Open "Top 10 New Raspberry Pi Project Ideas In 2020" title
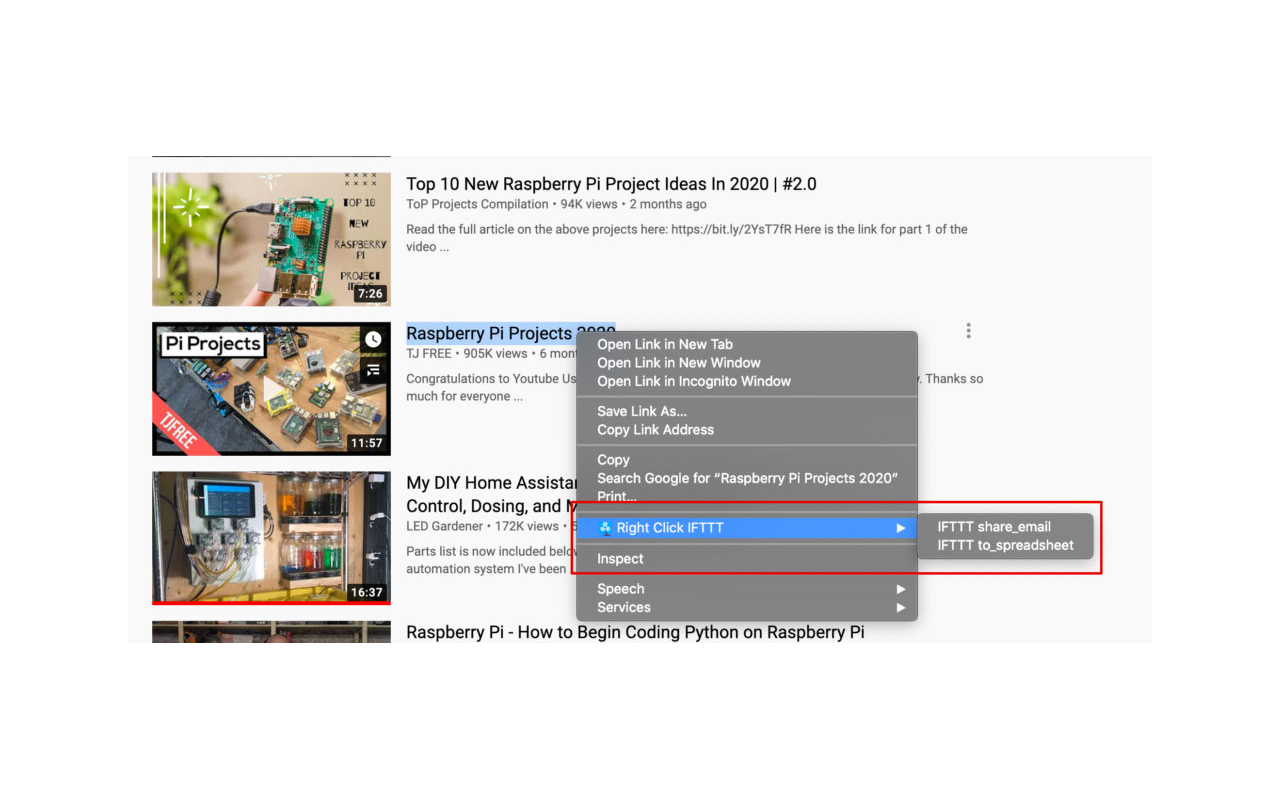 (x=611, y=184)
